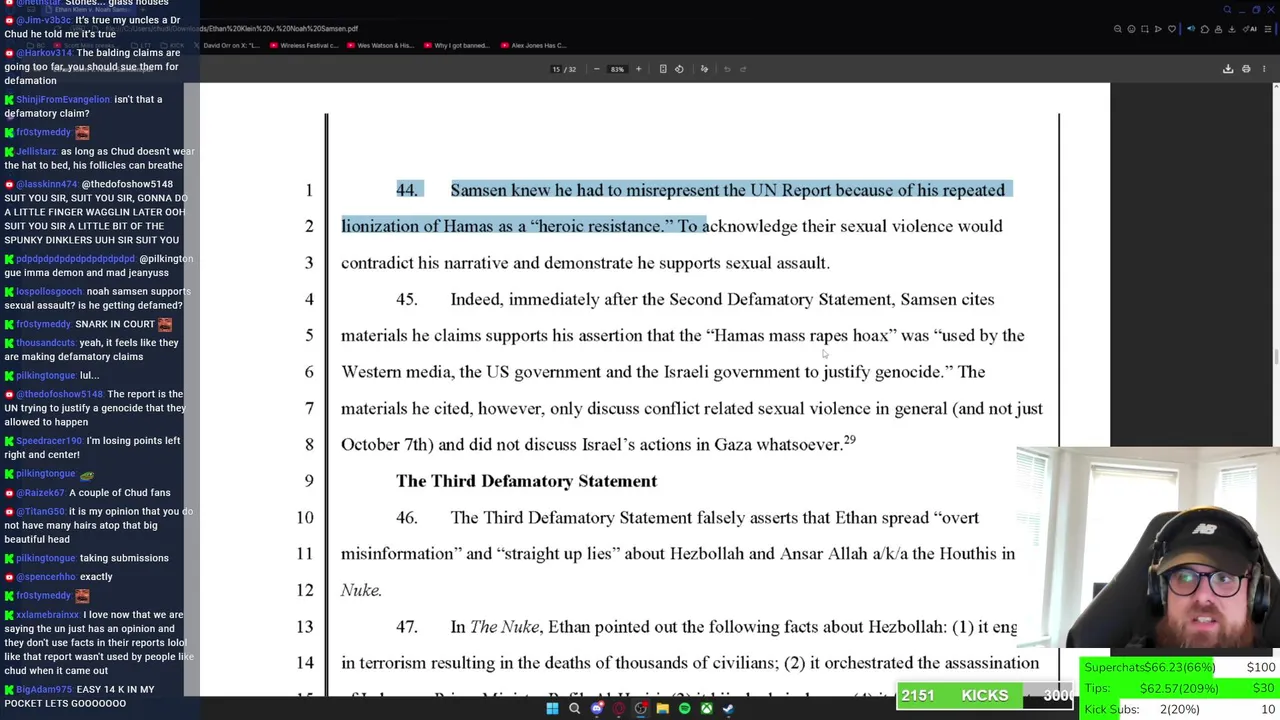
Task: Click chat username Jellstarz
Action: [36, 151]
